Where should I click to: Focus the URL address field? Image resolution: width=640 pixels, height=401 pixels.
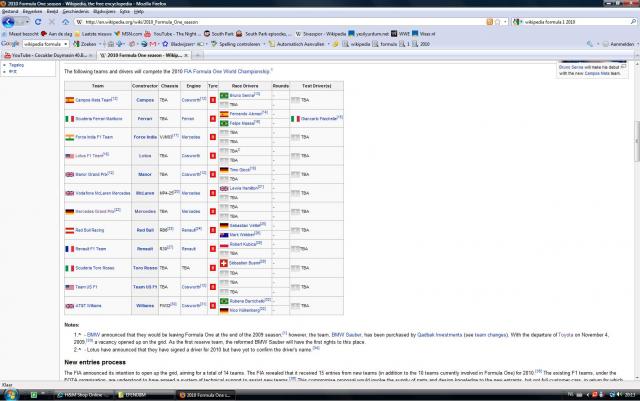tap(282, 22)
